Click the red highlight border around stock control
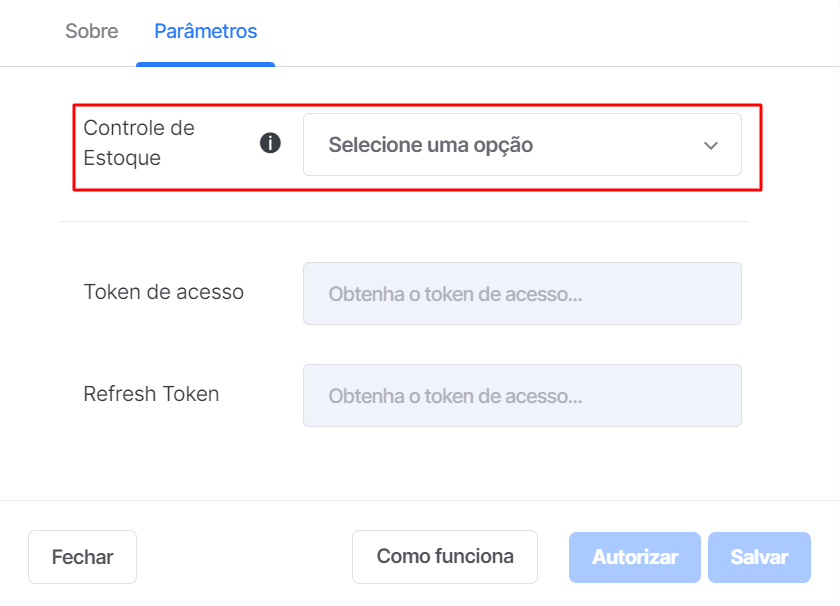 [417, 105]
